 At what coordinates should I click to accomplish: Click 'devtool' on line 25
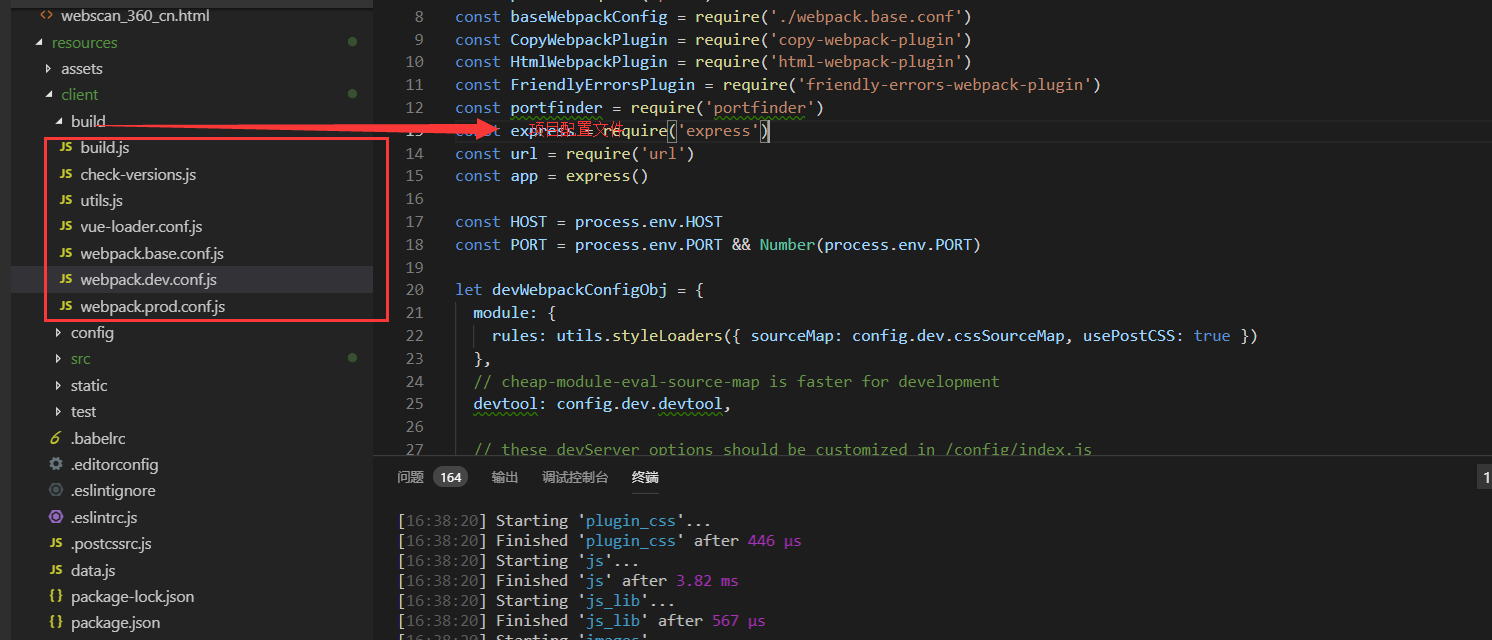point(505,404)
